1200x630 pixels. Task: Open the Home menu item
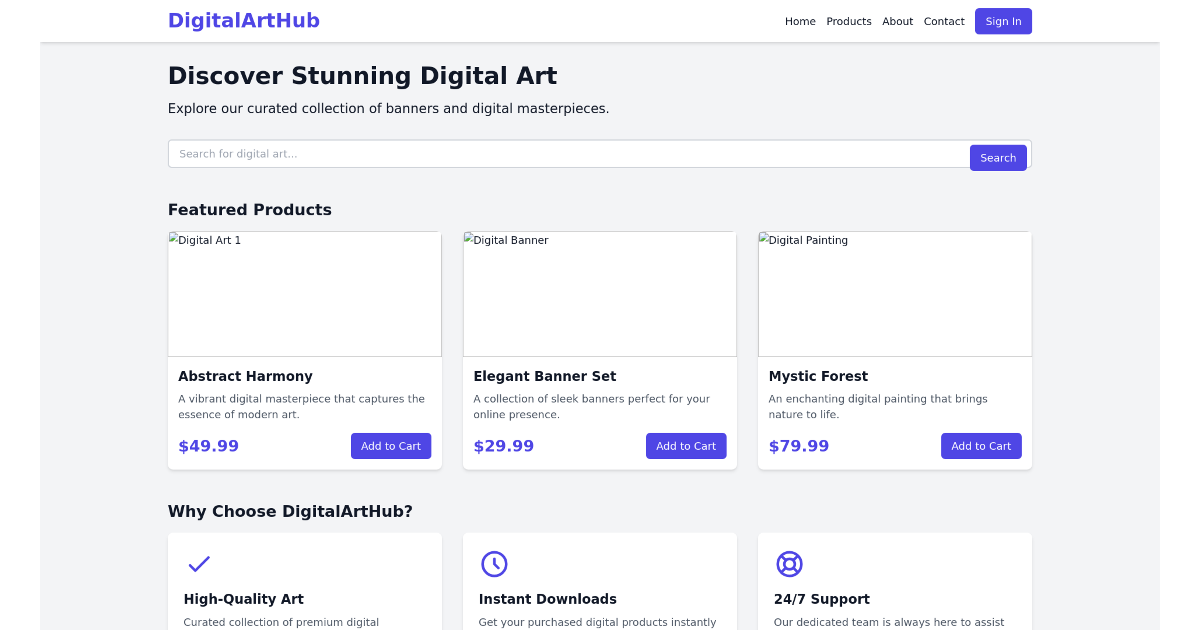800,21
